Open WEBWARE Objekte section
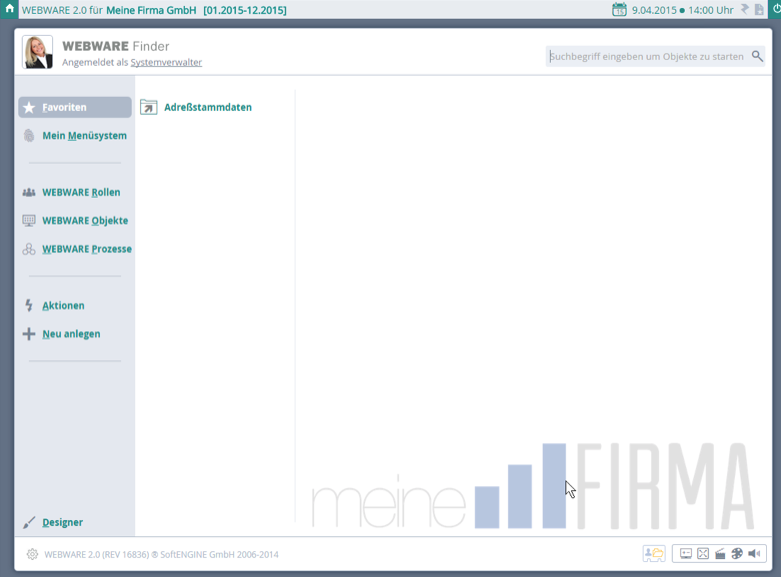The image size is (781, 580). pos(85,221)
